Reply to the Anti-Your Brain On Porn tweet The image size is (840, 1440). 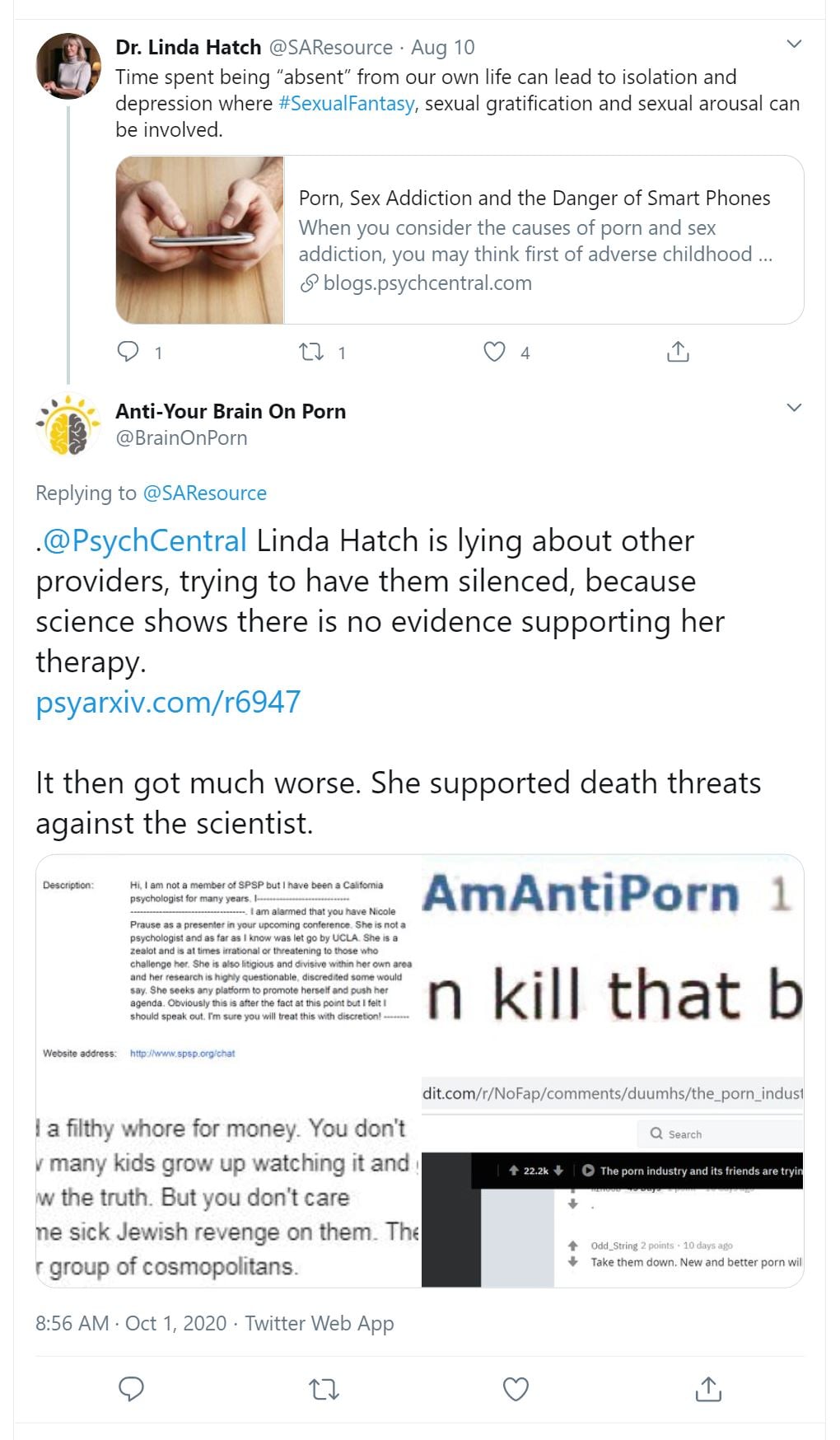pos(132,1388)
